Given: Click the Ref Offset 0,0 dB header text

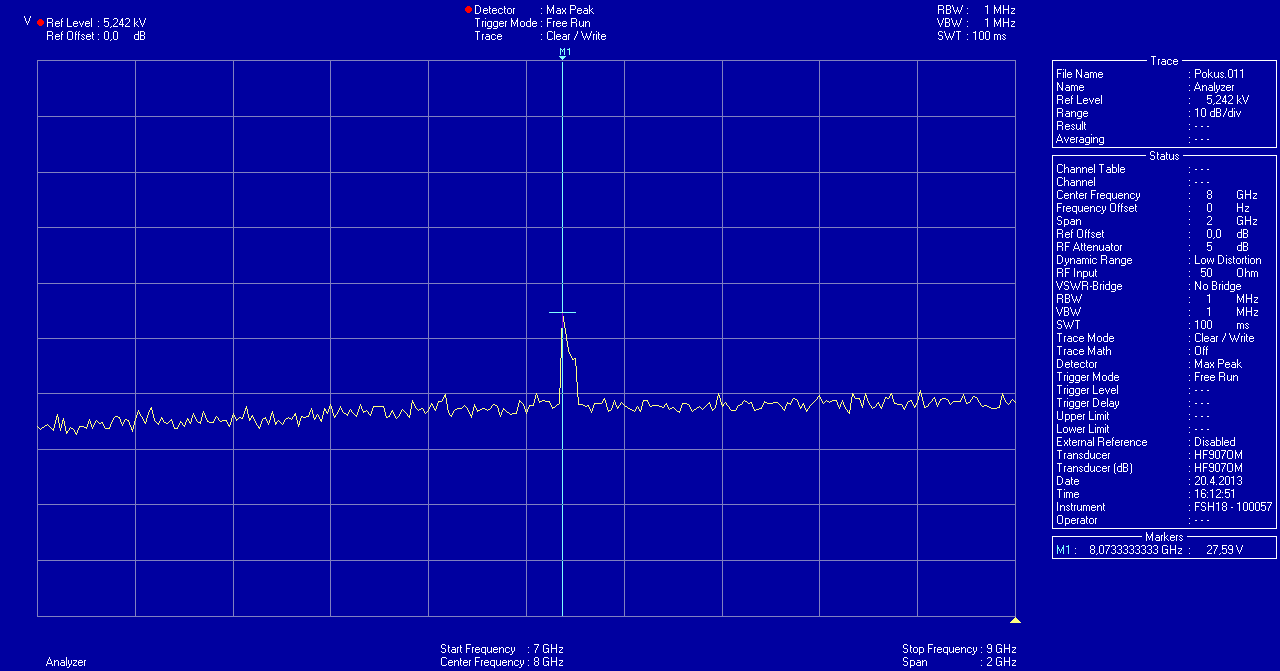Looking at the screenshot, I should point(96,35).
